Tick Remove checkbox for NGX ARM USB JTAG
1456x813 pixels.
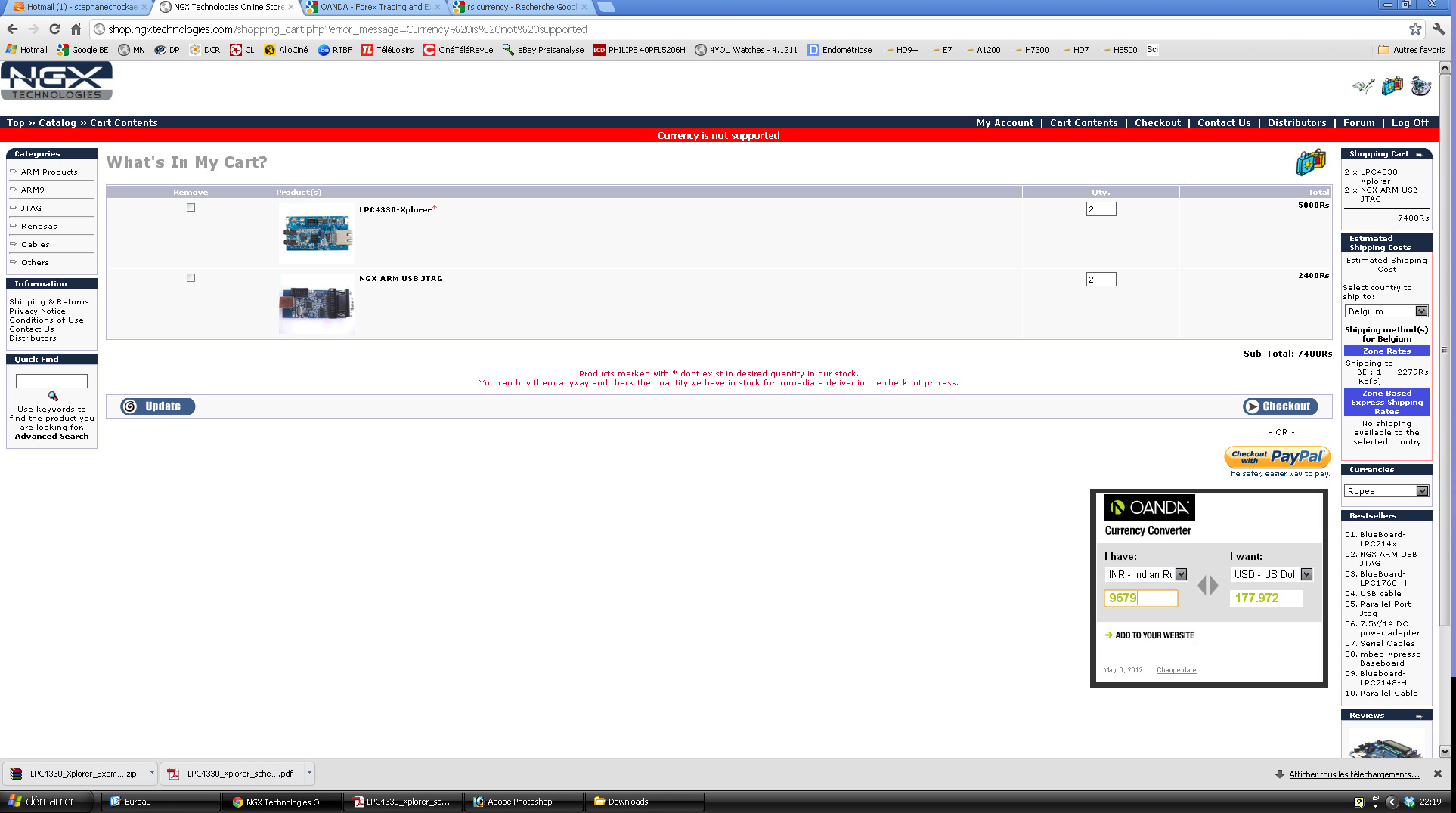[x=191, y=277]
